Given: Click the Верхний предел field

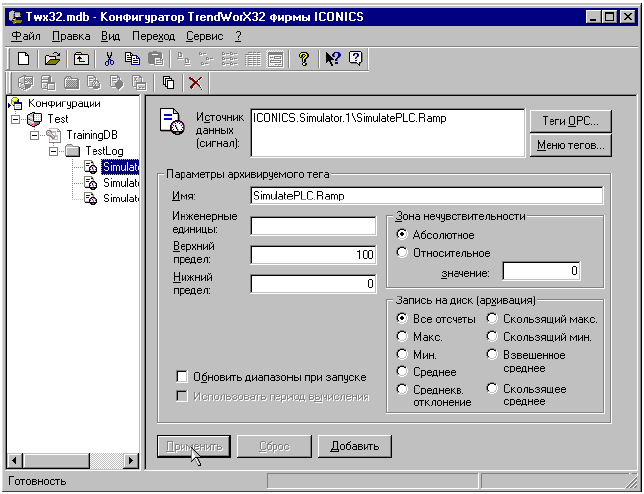Looking at the screenshot, I should coord(313,255).
